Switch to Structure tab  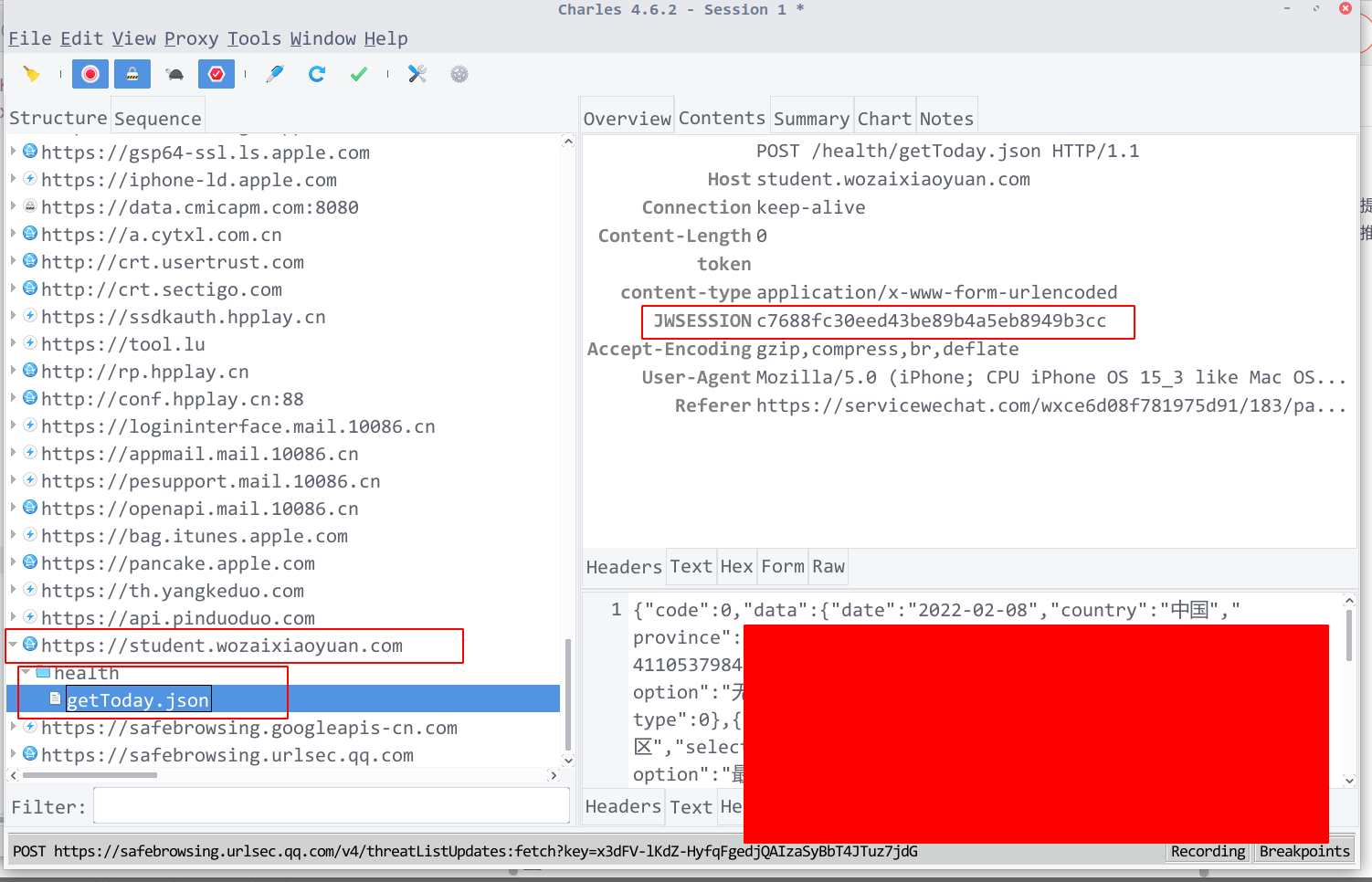coord(58,118)
